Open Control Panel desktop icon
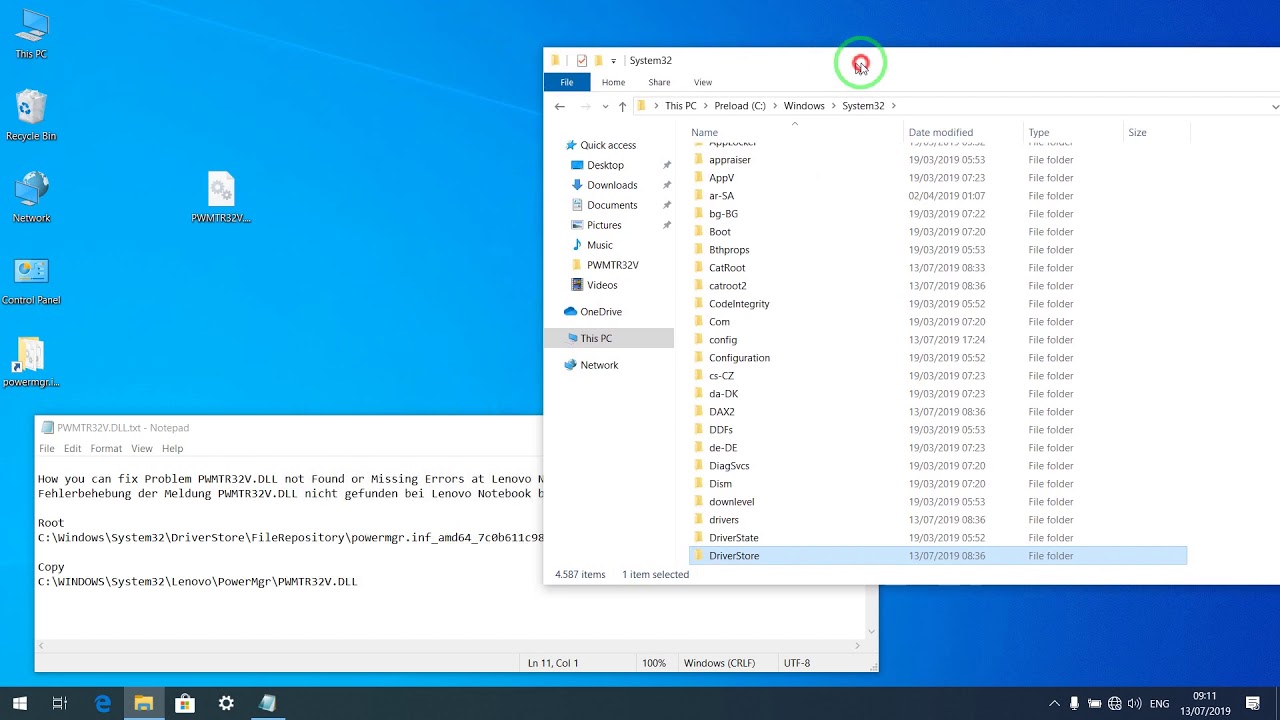The image size is (1280, 720). pyautogui.click(x=31, y=280)
